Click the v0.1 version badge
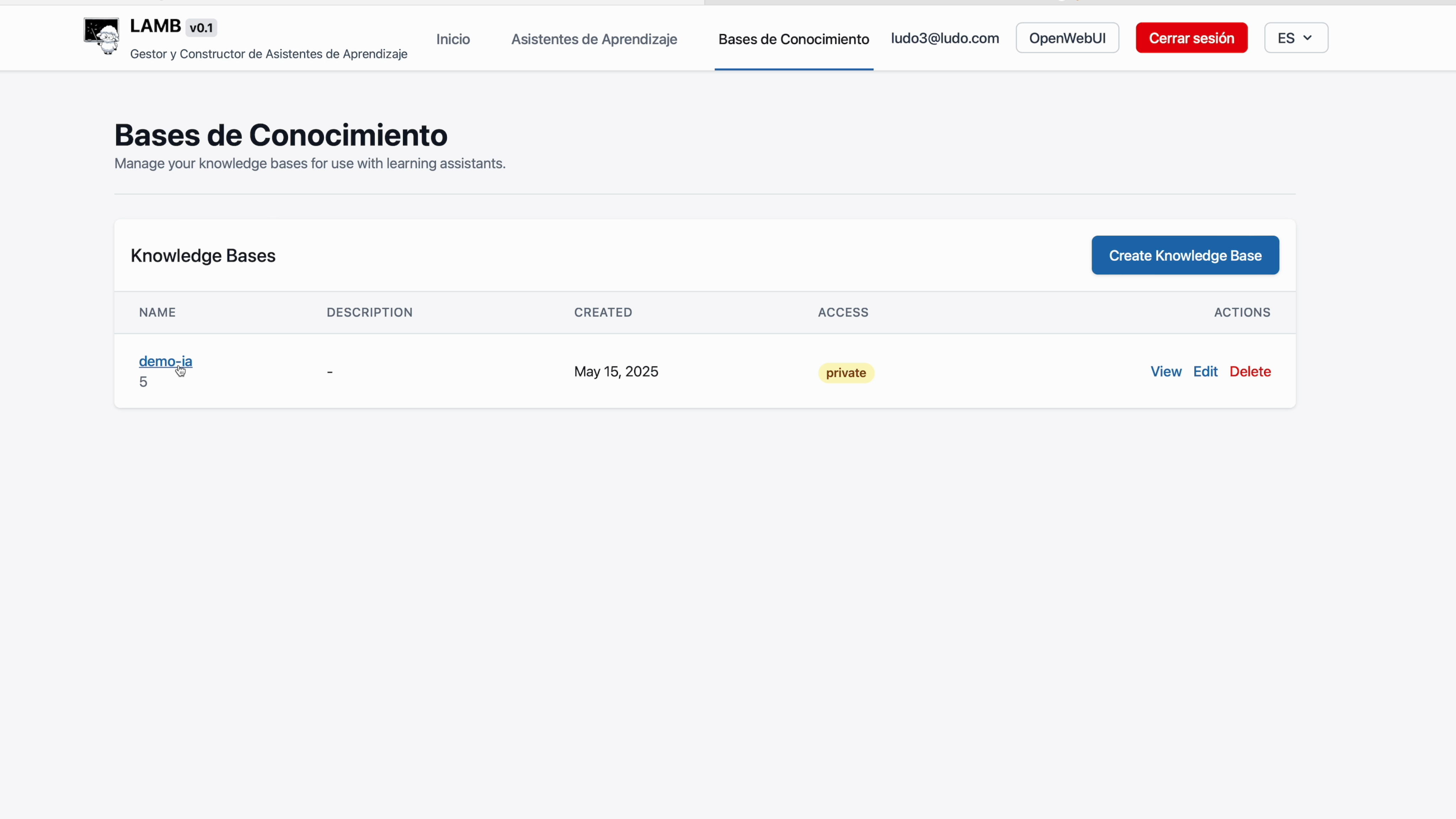The height and width of the screenshot is (819, 1456). point(201,28)
